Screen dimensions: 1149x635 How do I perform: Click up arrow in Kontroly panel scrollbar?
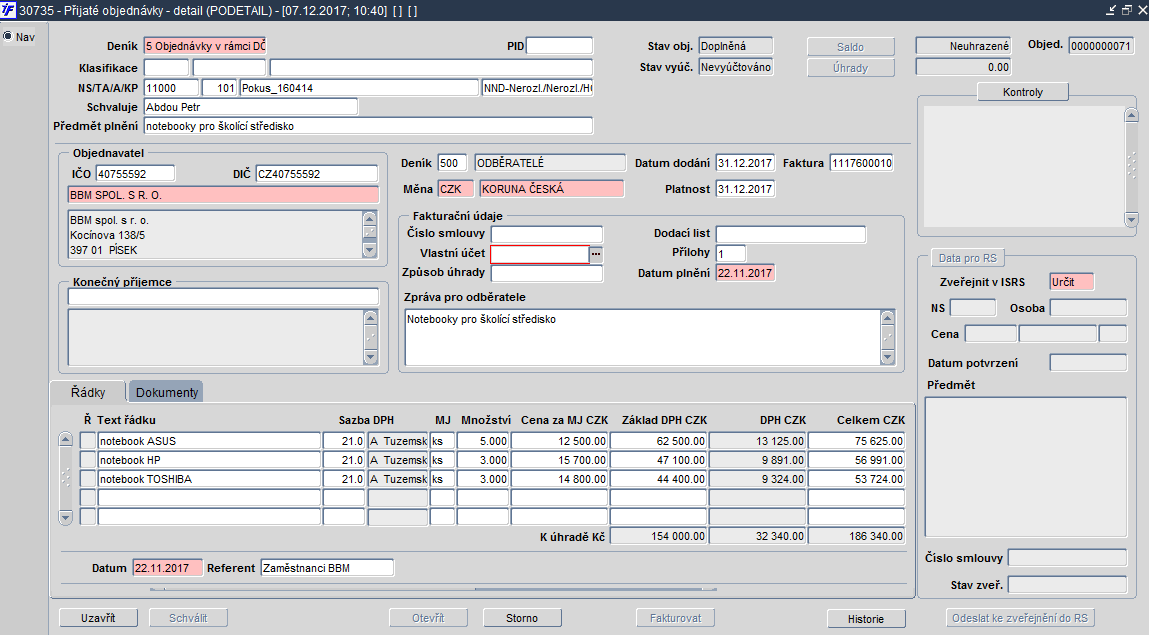point(1131,116)
